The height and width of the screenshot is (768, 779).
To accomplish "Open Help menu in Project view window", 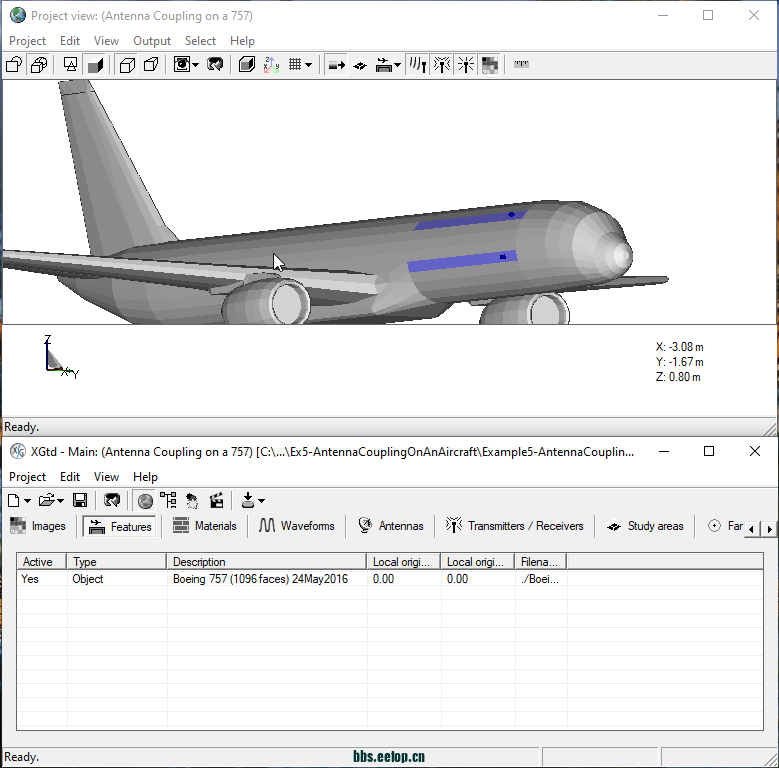I will (x=242, y=41).
